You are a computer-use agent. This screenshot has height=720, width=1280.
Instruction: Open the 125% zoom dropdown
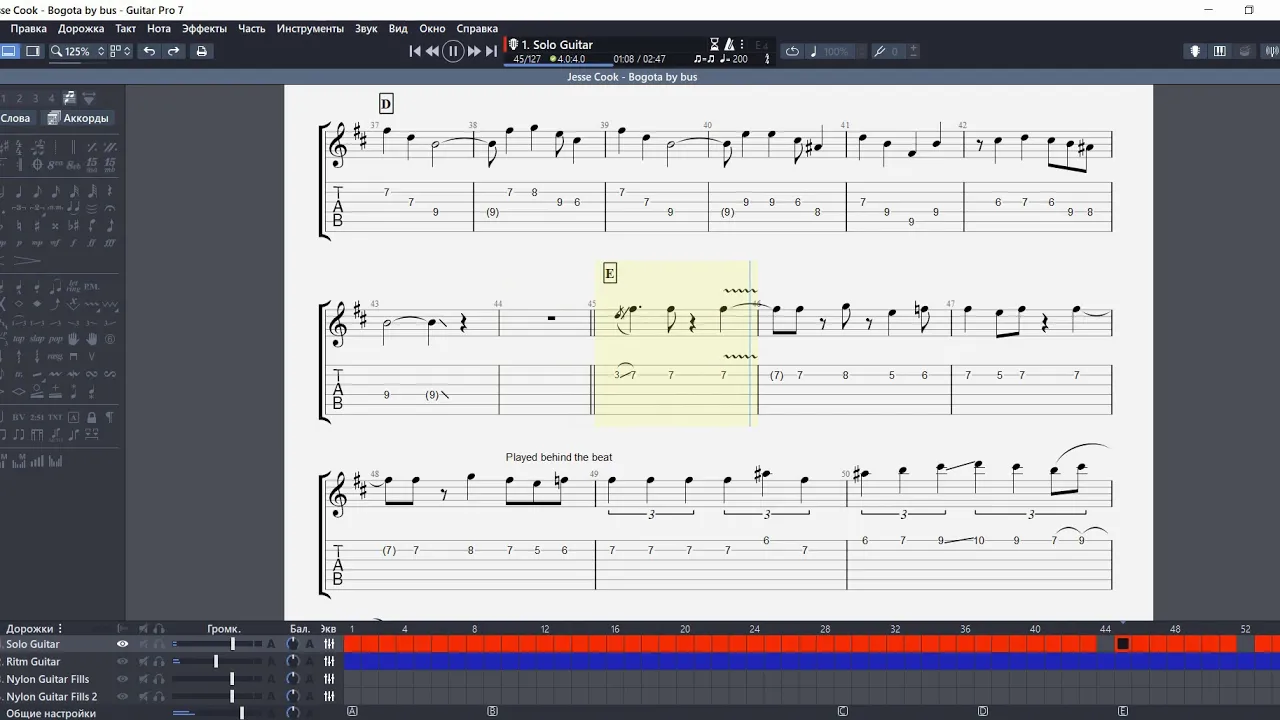78,51
